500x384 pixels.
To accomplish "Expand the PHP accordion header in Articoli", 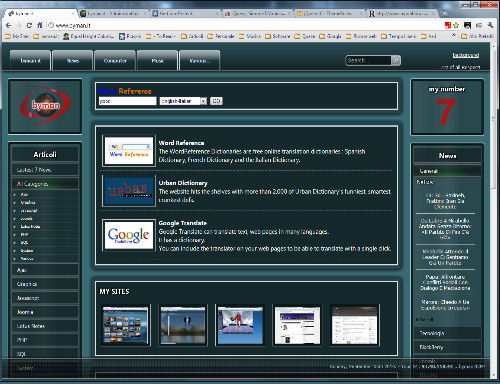I will pyautogui.click(x=45, y=340).
